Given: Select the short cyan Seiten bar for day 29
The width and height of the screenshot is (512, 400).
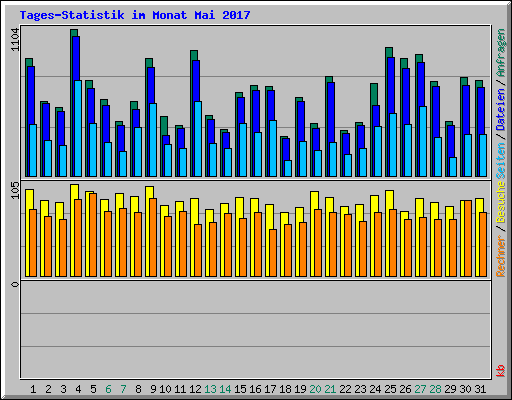Looking at the screenshot, I should coord(453,167).
